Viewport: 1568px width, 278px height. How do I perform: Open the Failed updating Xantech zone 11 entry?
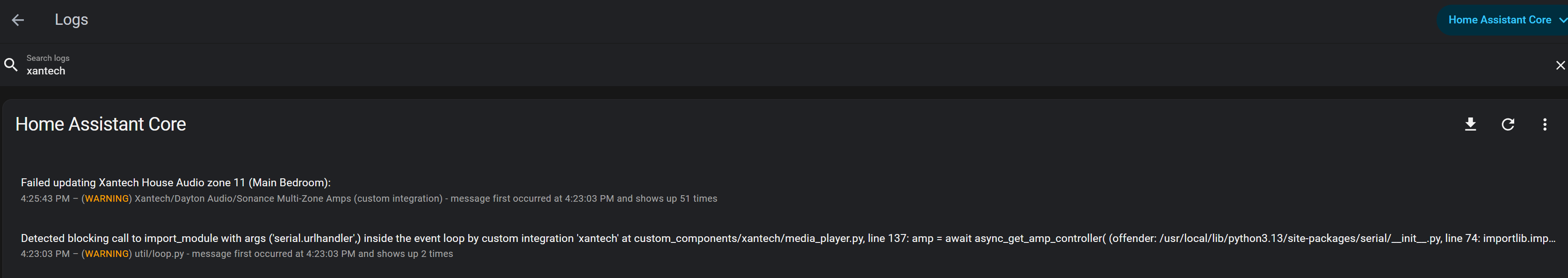pos(175,182)
